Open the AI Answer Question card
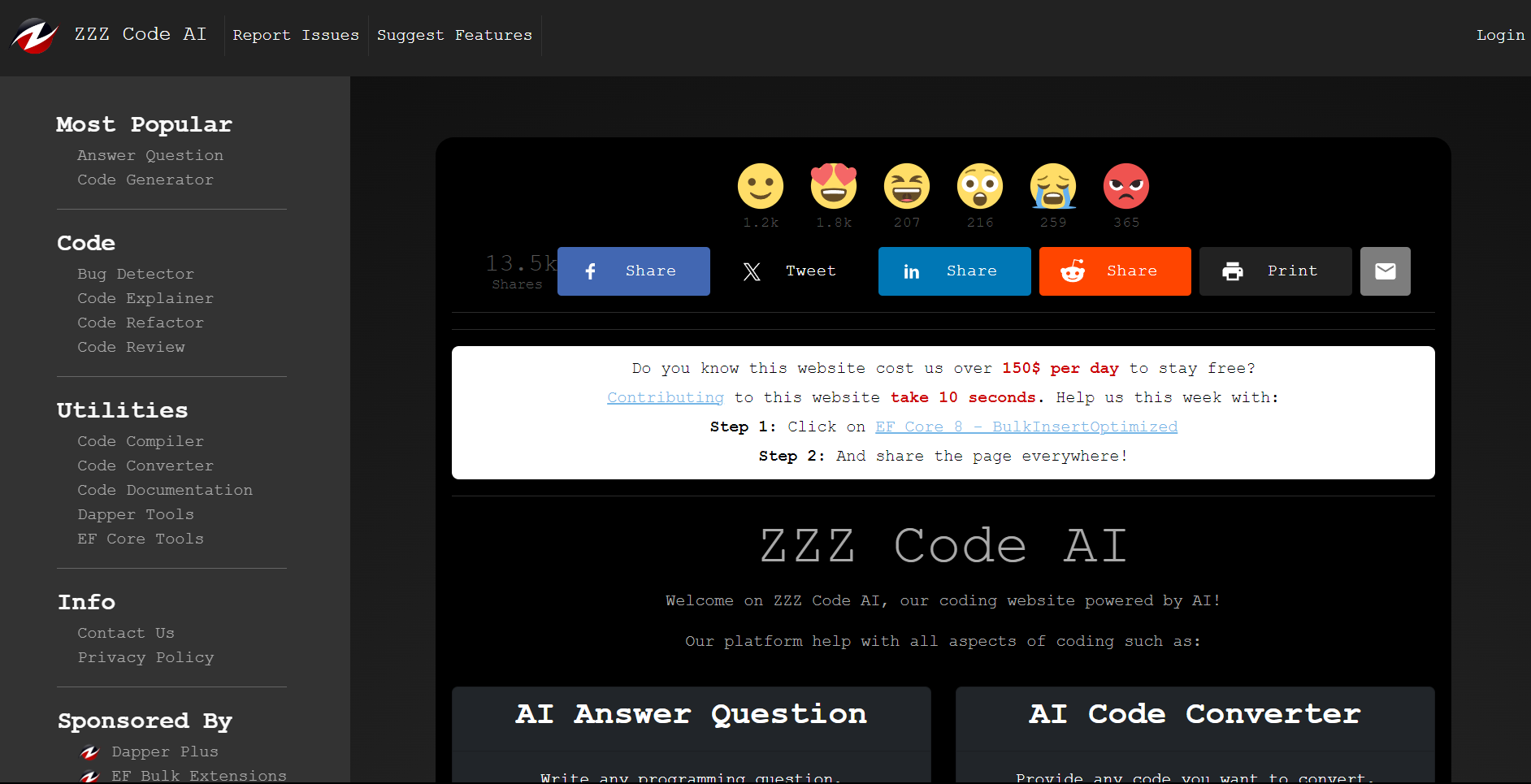The height and width of the screenshot is (784, 1531). click(691, 714)
